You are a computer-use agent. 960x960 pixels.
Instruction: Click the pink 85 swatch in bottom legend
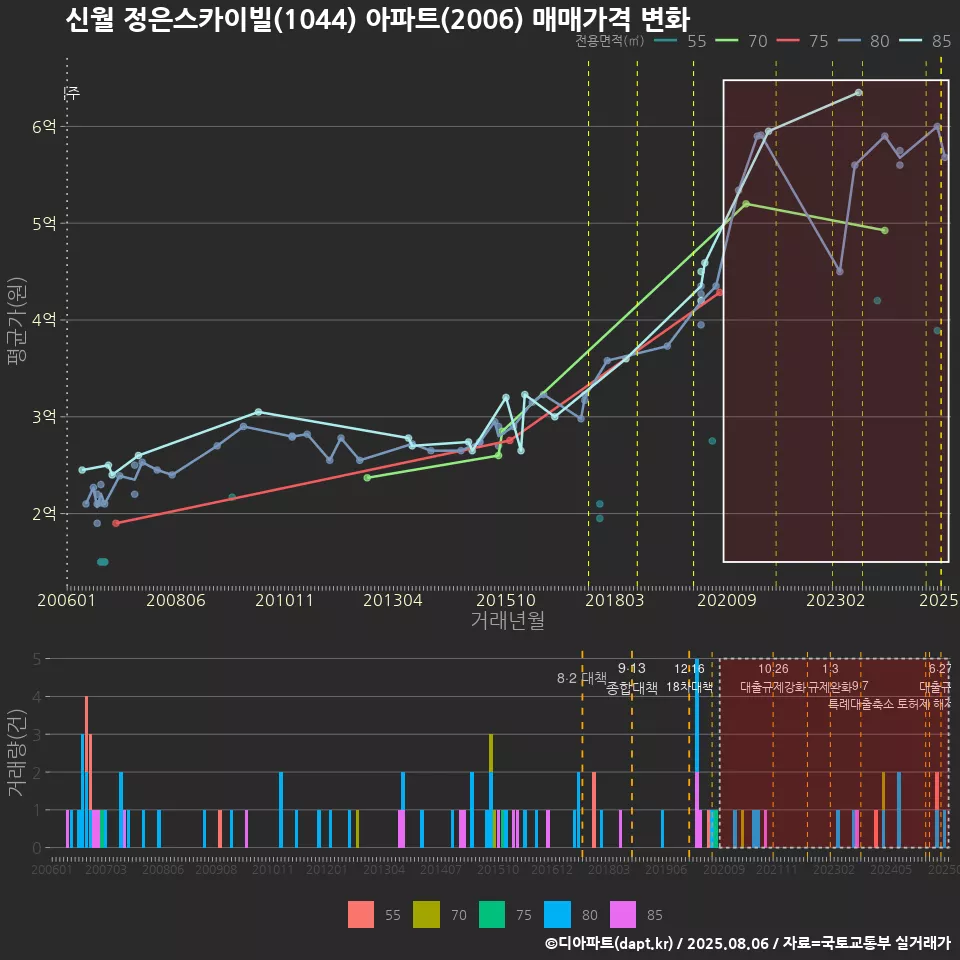click(623, 915)
